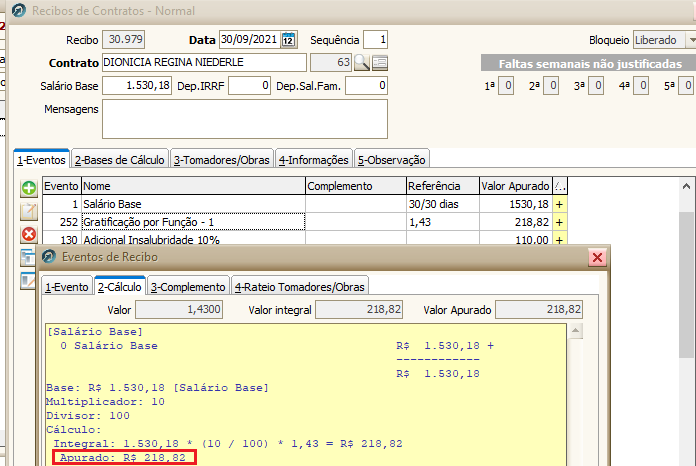Select 2-Cálculo tab in dialog
Viewport: 696px width, 466px height.
pos(119,287)
